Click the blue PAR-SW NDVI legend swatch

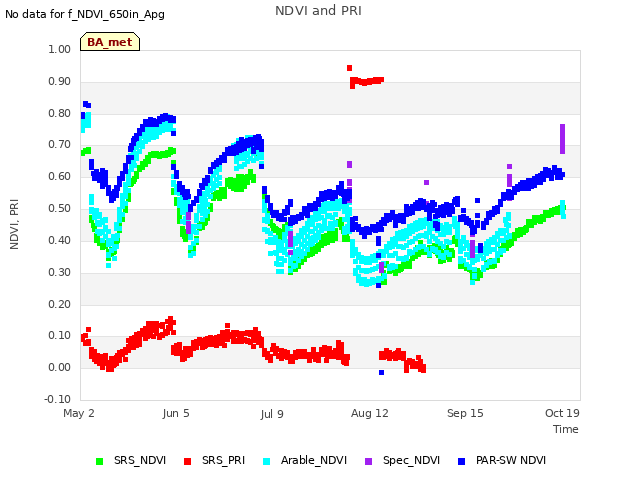(462, 461)
